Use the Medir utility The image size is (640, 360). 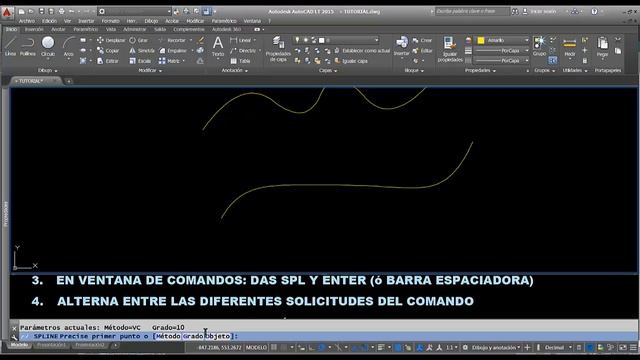pyautogui.click(x=569, y=47)
